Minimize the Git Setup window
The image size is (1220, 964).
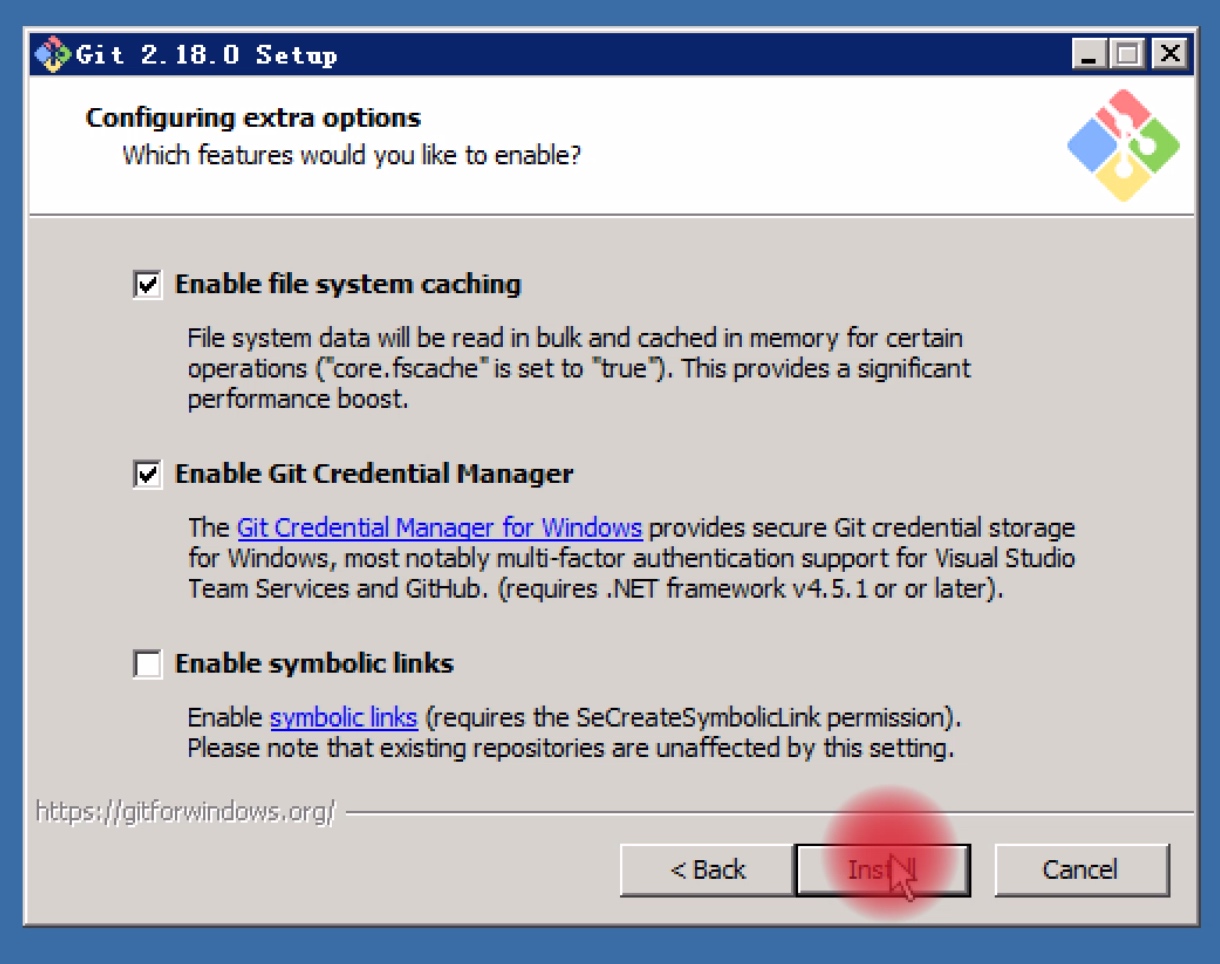(x=1089, y=53)
